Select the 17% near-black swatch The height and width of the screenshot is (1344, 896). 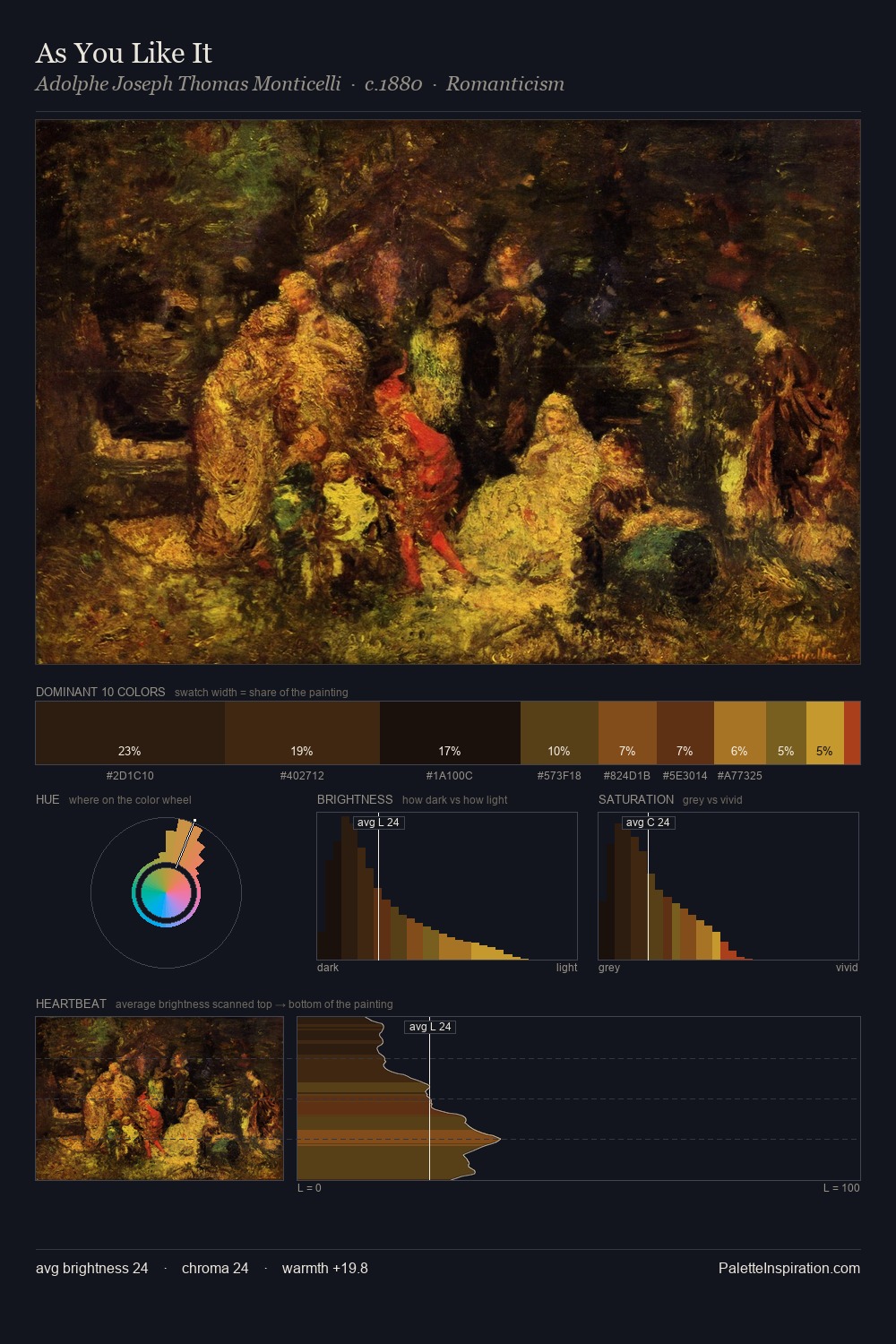(450, 733)
